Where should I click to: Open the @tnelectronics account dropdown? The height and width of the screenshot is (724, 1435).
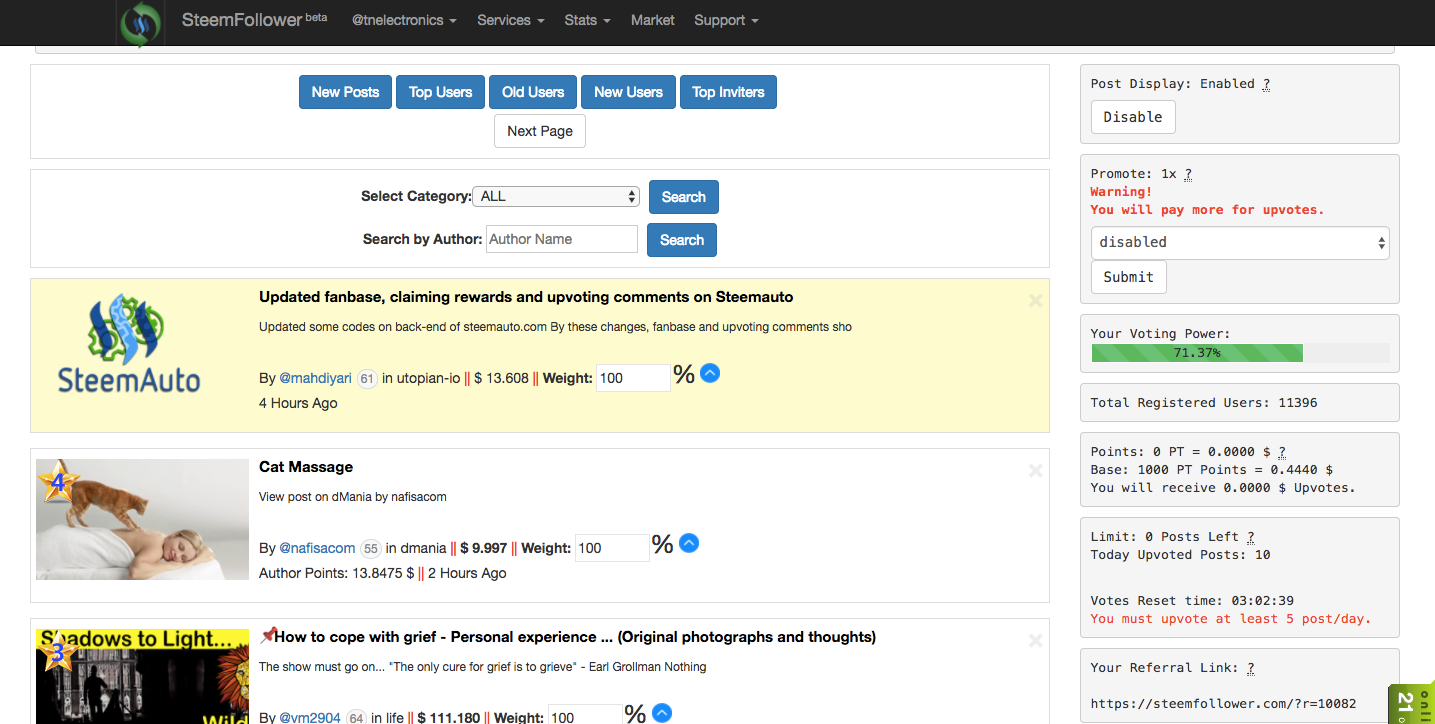coord(404,20)
